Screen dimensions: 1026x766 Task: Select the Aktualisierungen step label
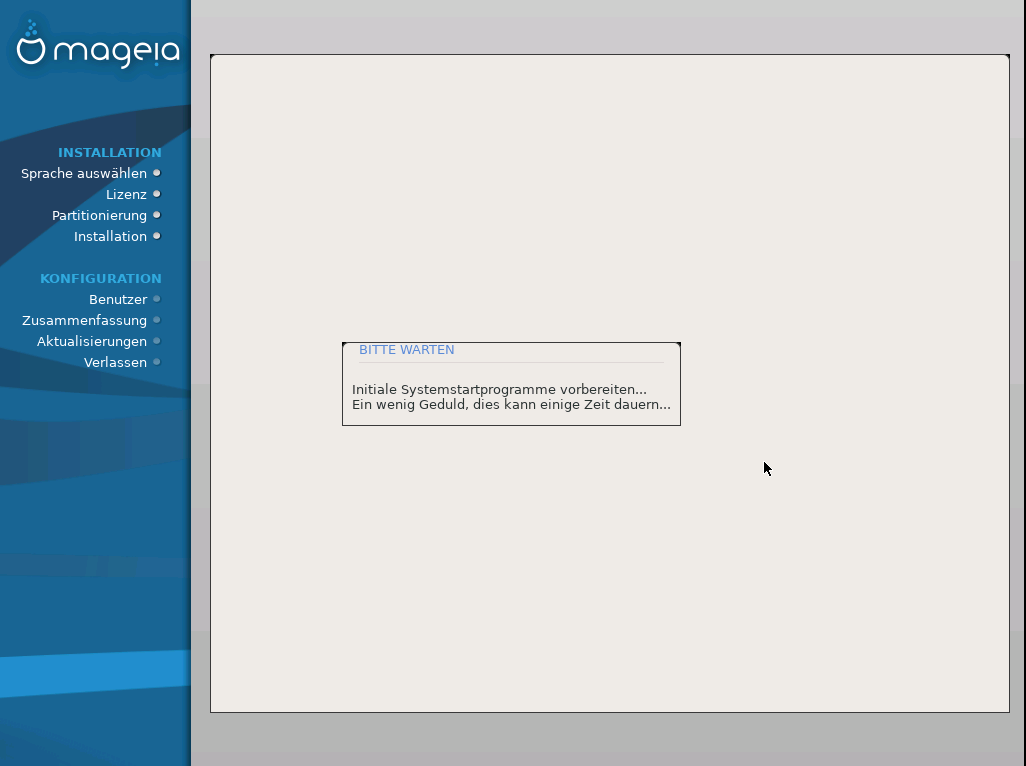click(x=92, y=342)
